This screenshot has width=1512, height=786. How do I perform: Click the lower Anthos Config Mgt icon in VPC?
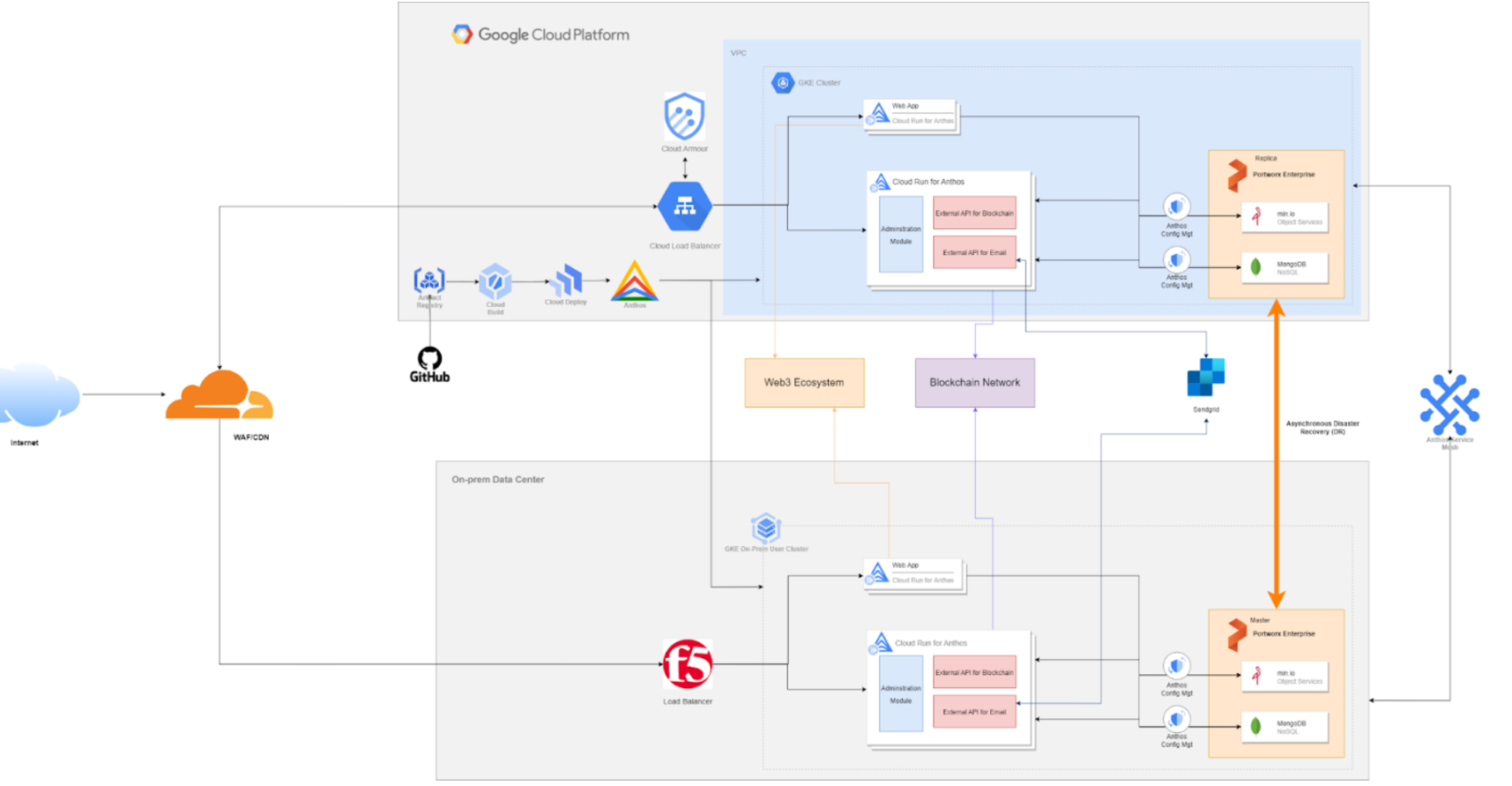click(1176, 259)
